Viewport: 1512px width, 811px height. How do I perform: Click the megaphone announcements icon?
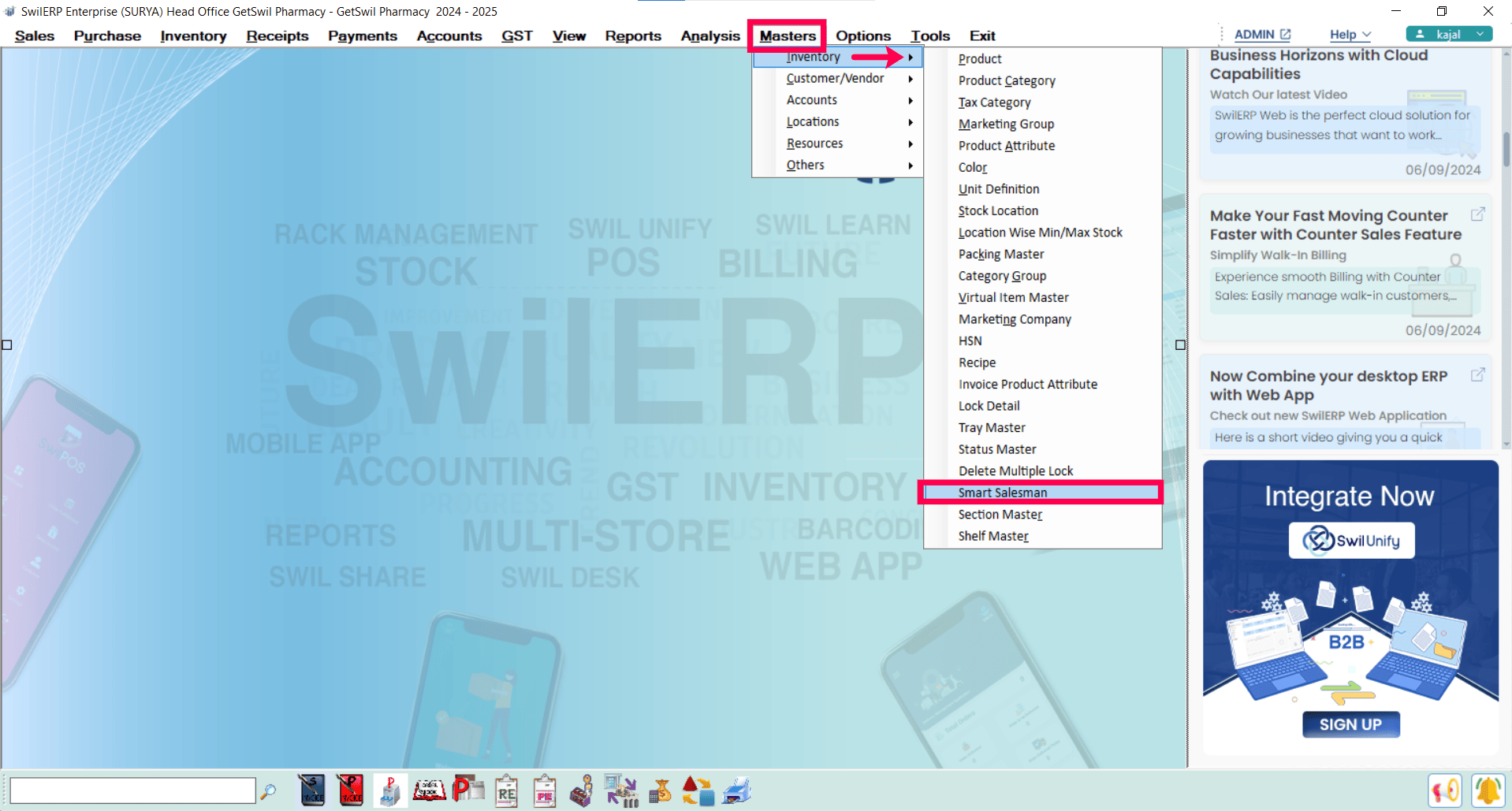1446,791
